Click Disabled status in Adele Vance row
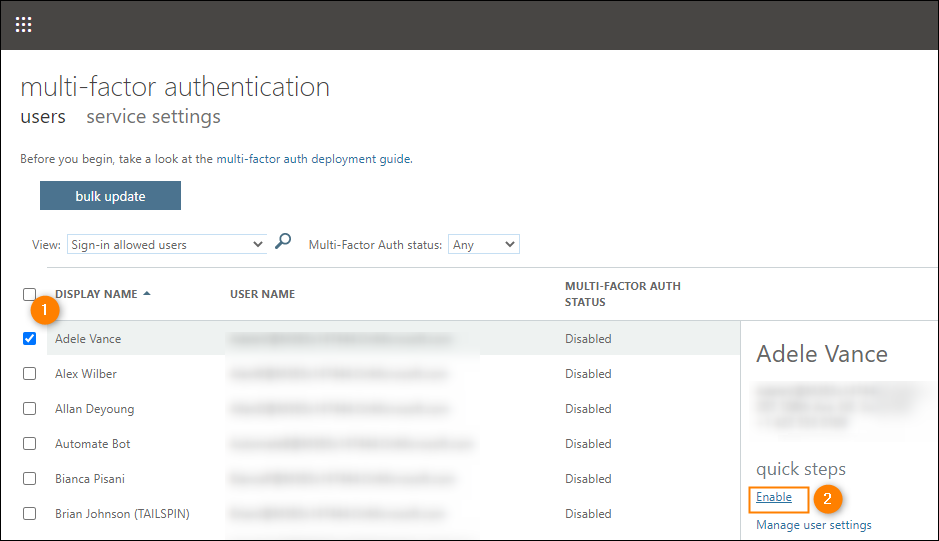This screenshot has height=541, width=939. click(588, 338)
